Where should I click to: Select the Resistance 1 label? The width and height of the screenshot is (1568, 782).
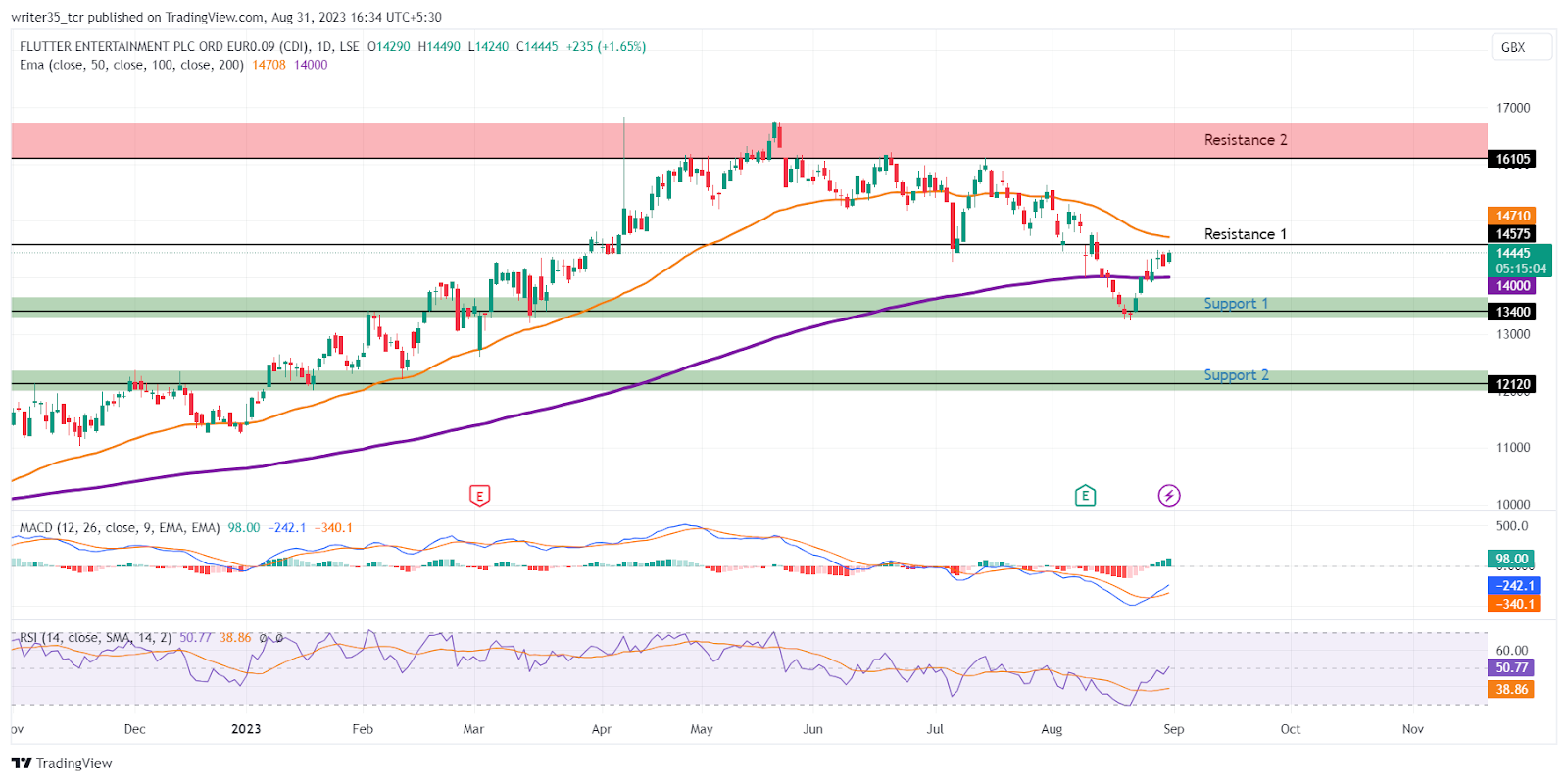pos(1245,234)
